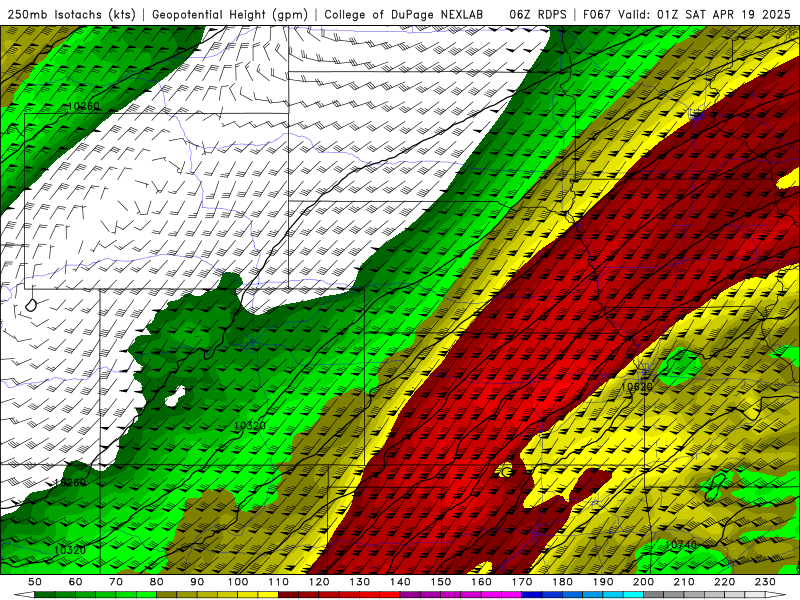The height and width of the screenshot is (600, 800).
Task: Click the "College of DuPage NEXLAB" text
Action: 403,14
